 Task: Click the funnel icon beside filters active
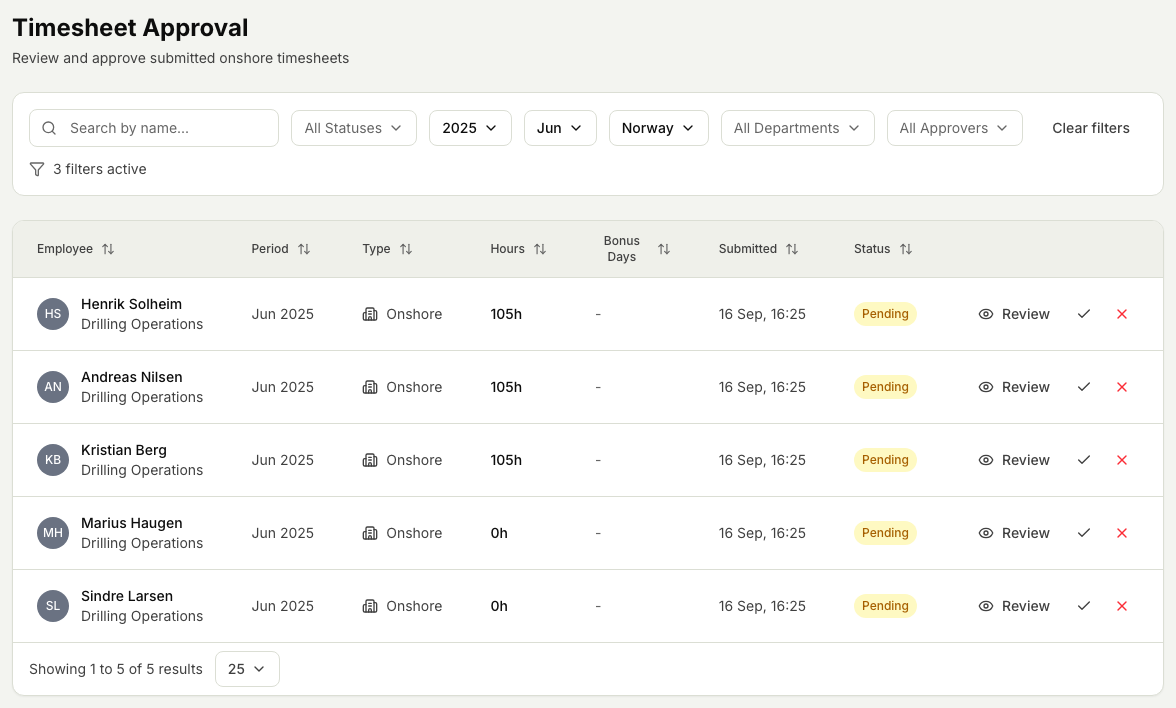point(37,170)
